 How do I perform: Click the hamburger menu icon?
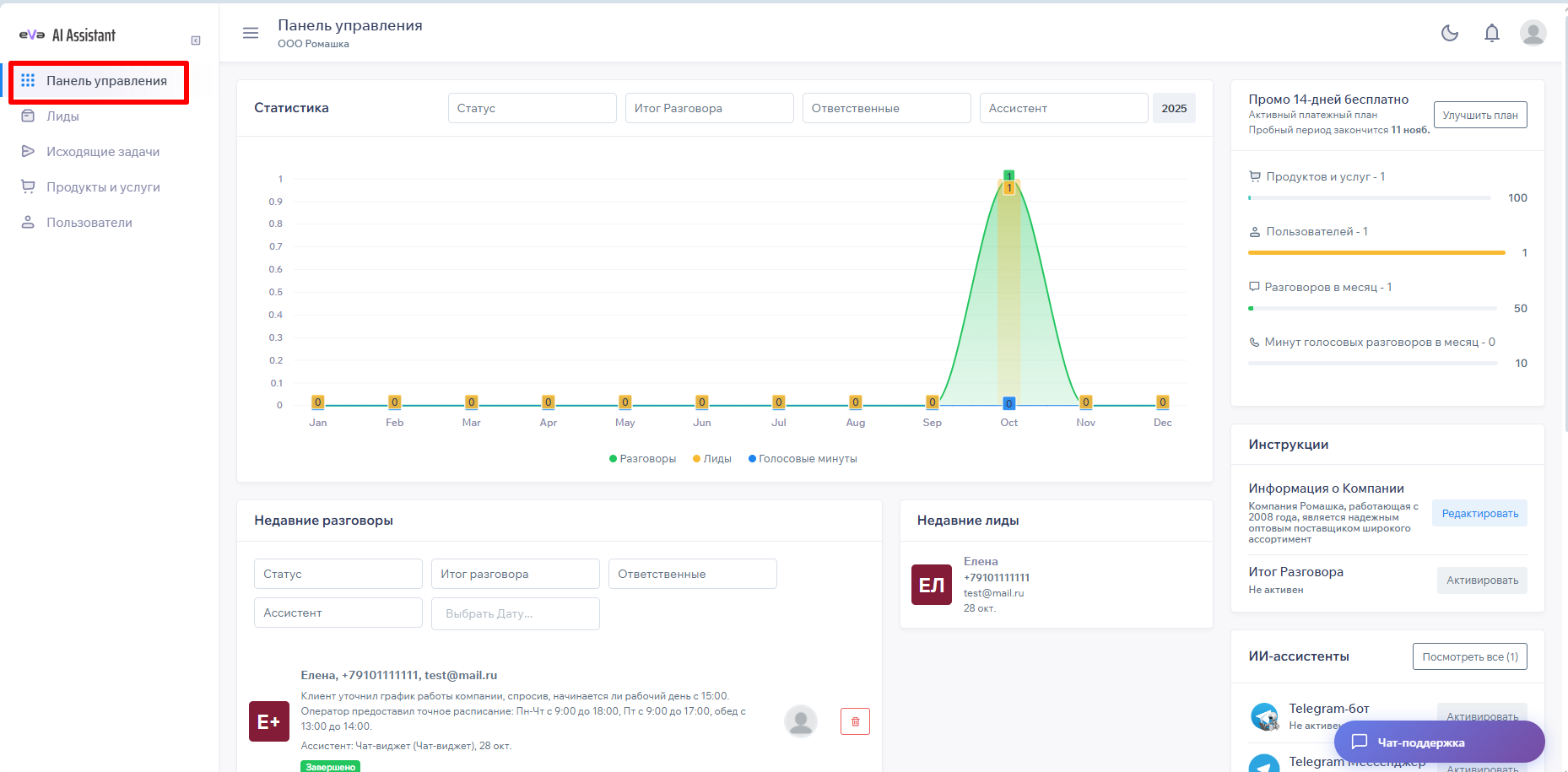pyautogui.click(x=251, y=33)
